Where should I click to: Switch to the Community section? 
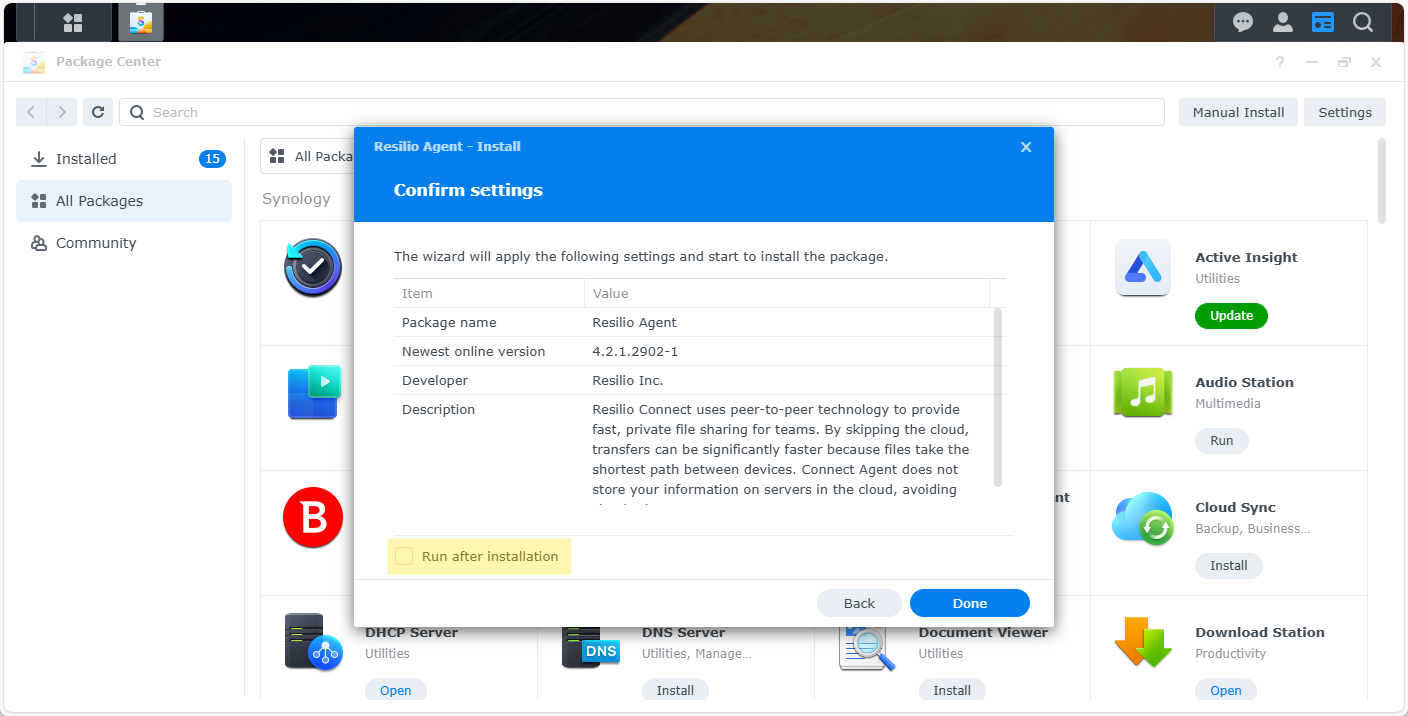96,243
